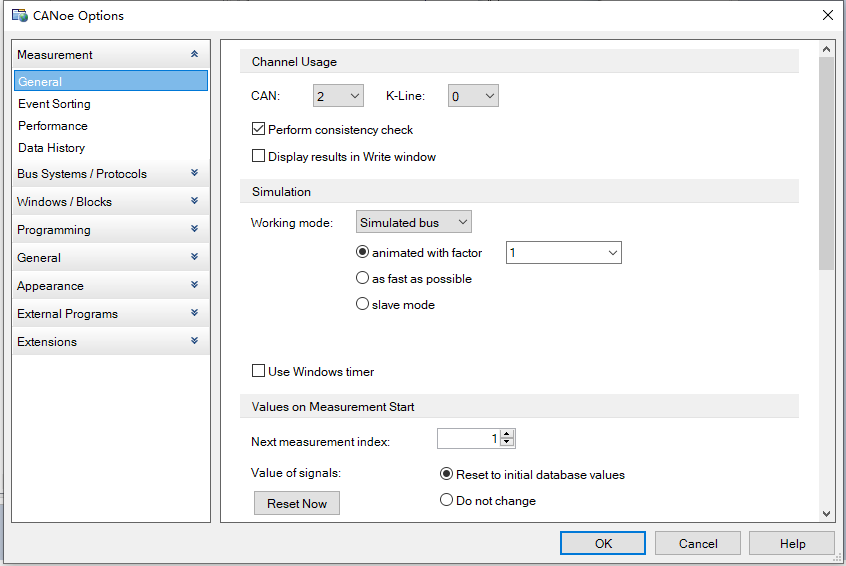Open the Working mode dropdown
This screenshot has width=846, height=566.
tap(414, 222)
